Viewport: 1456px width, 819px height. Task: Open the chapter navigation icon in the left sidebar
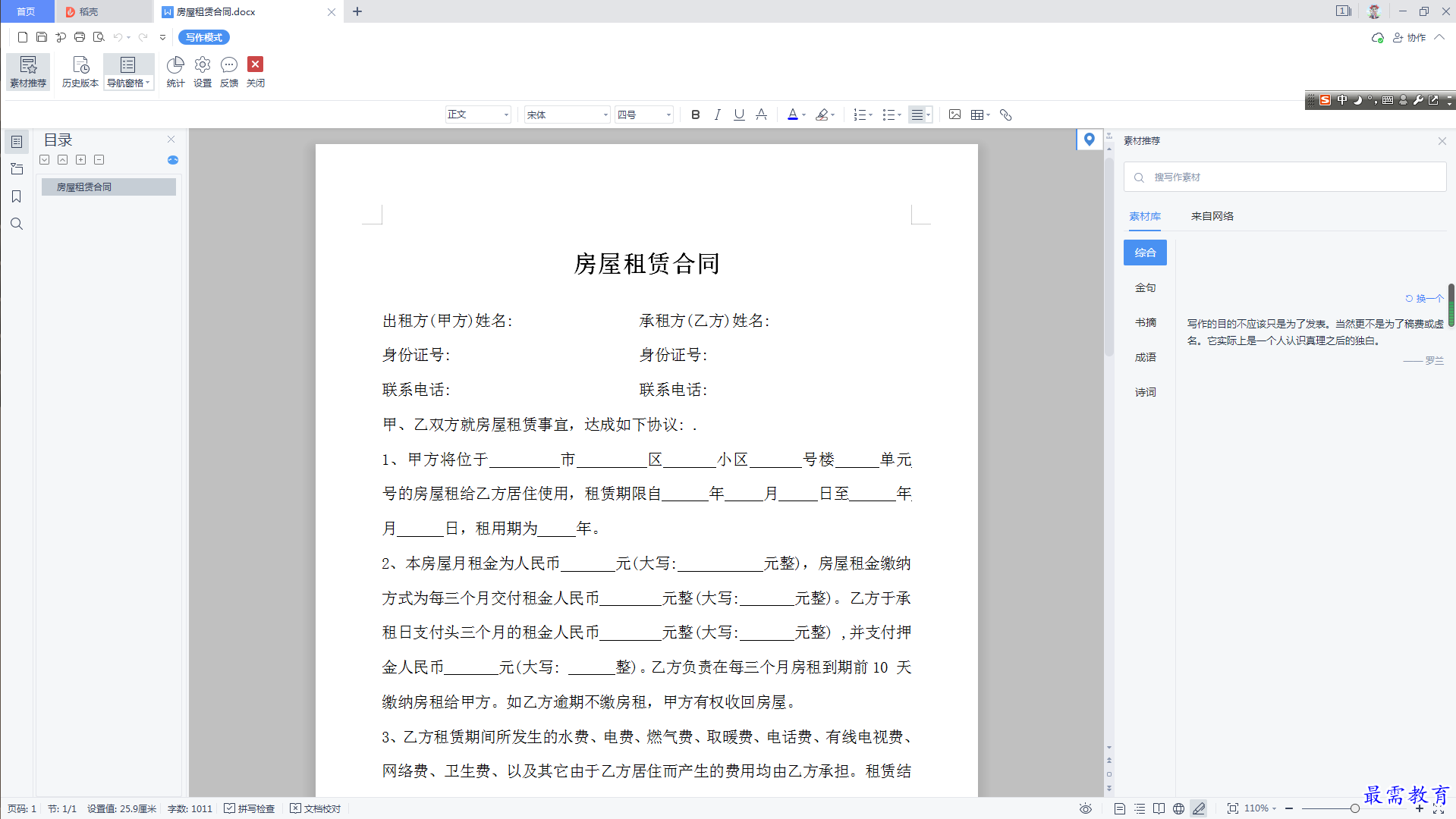(x=17, y=169)
